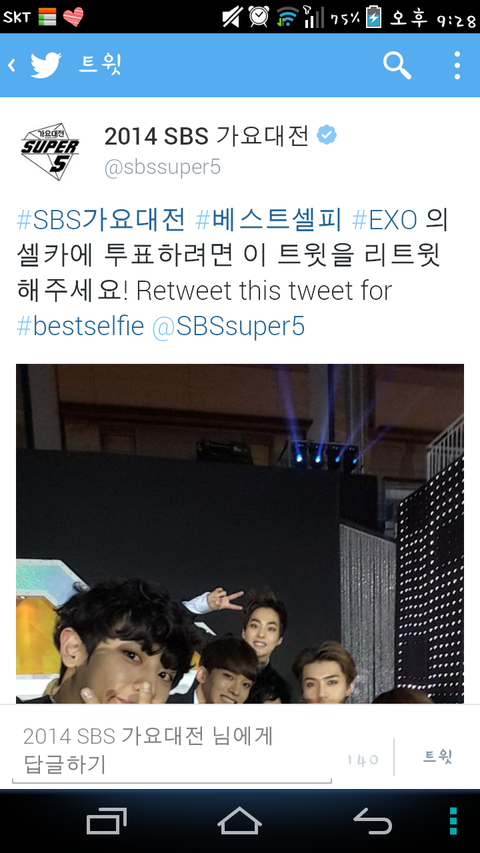
Task: Tap the @SBSsuper5 mention in tweet text
Action: pyautogui.click(x=228, y=326)
